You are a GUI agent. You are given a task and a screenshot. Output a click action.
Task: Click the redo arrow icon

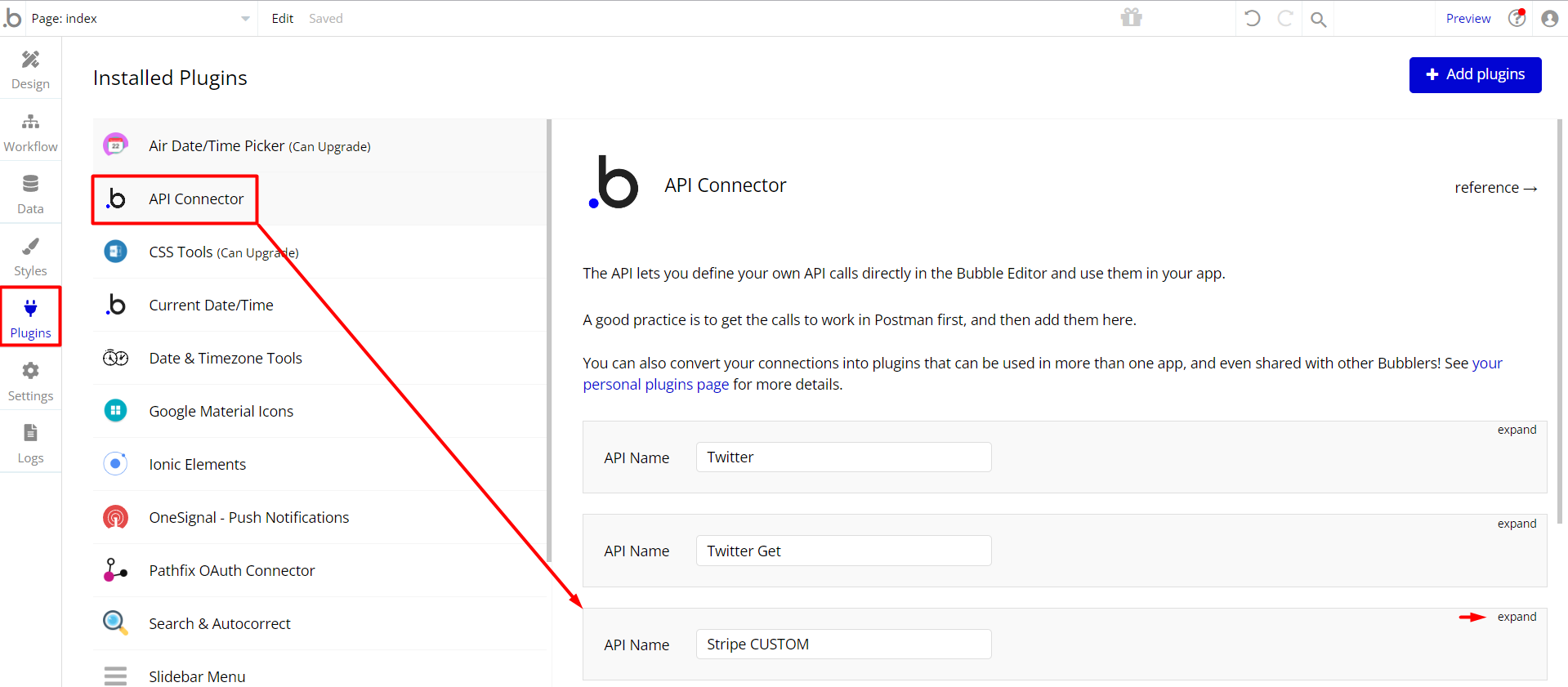pyautogui.click(x=1285, y=18)
